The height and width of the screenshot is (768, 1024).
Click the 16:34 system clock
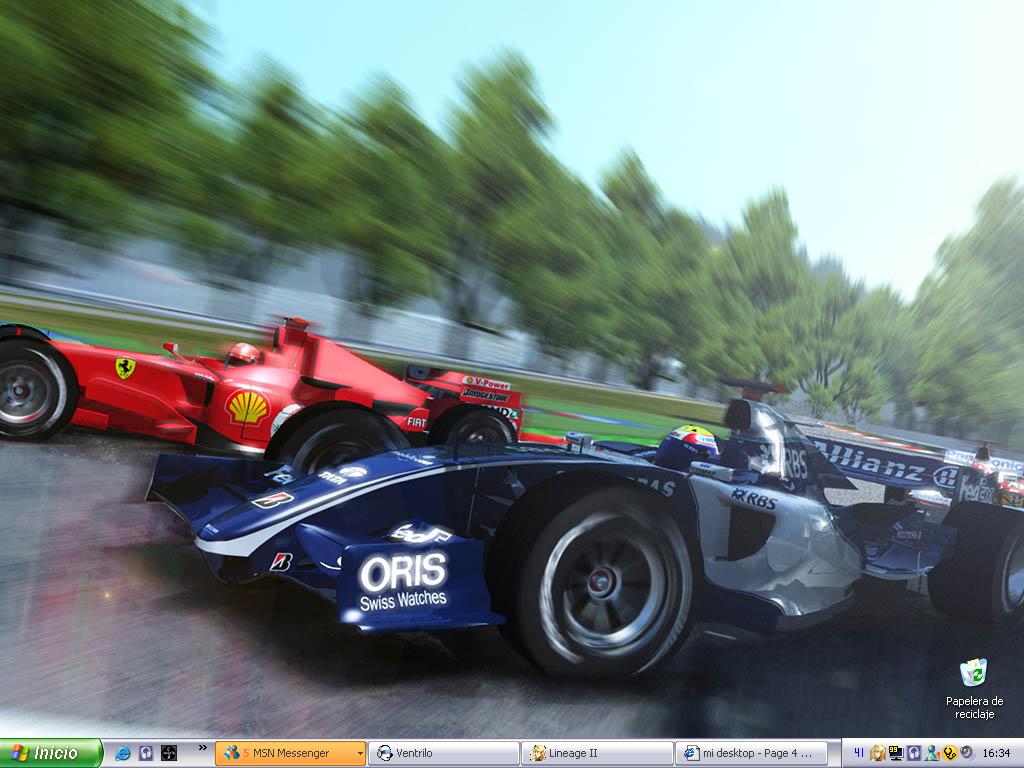[997, 753]
